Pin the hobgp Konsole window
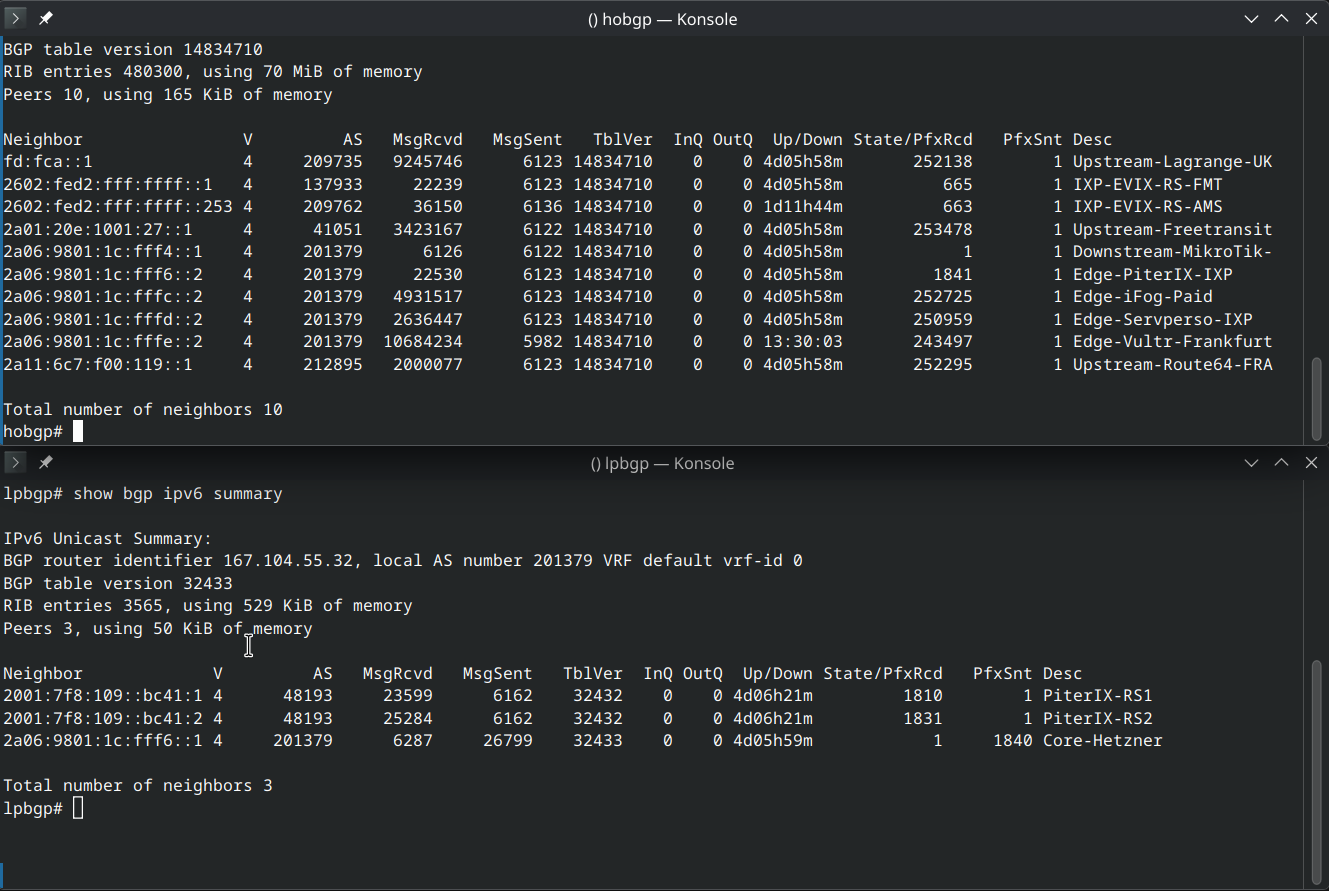 [45, 18]
